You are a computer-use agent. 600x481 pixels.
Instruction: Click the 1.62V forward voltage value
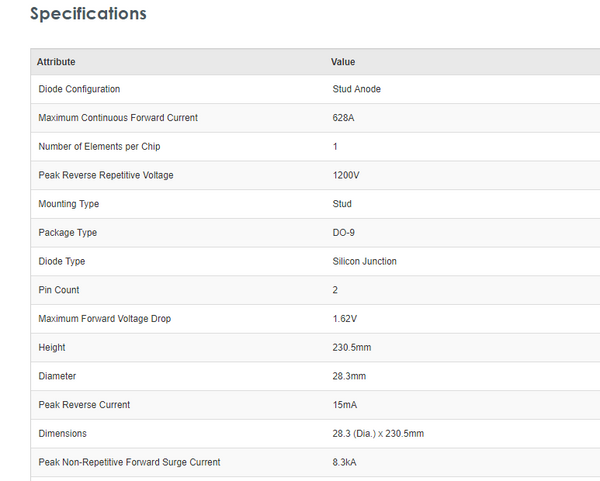[345, 319]
